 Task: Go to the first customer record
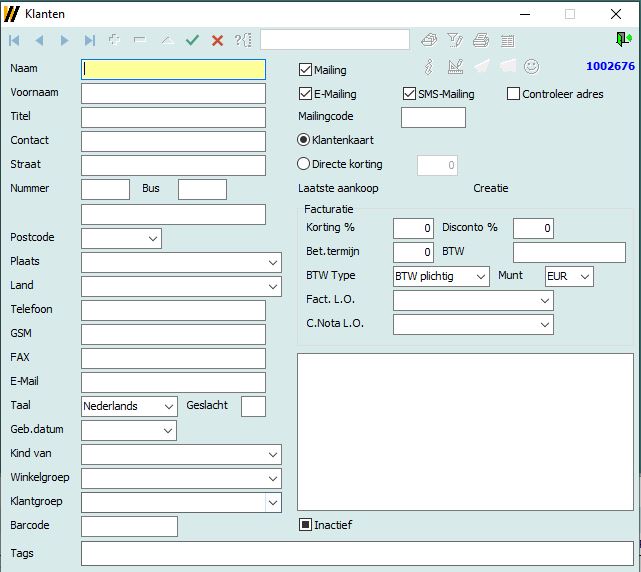tap(14, 40)
